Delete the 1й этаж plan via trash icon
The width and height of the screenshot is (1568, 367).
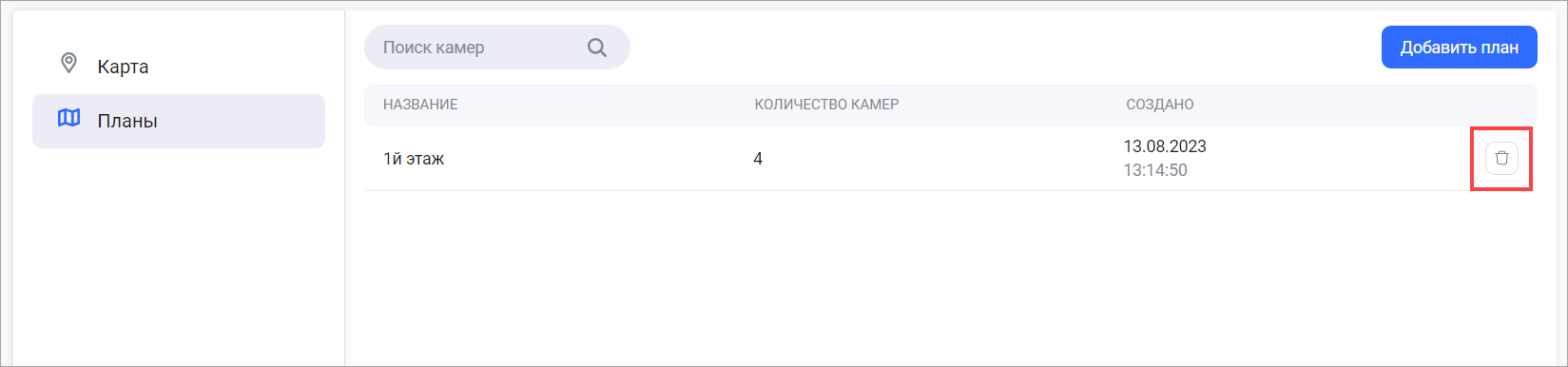coord(1501,159)
